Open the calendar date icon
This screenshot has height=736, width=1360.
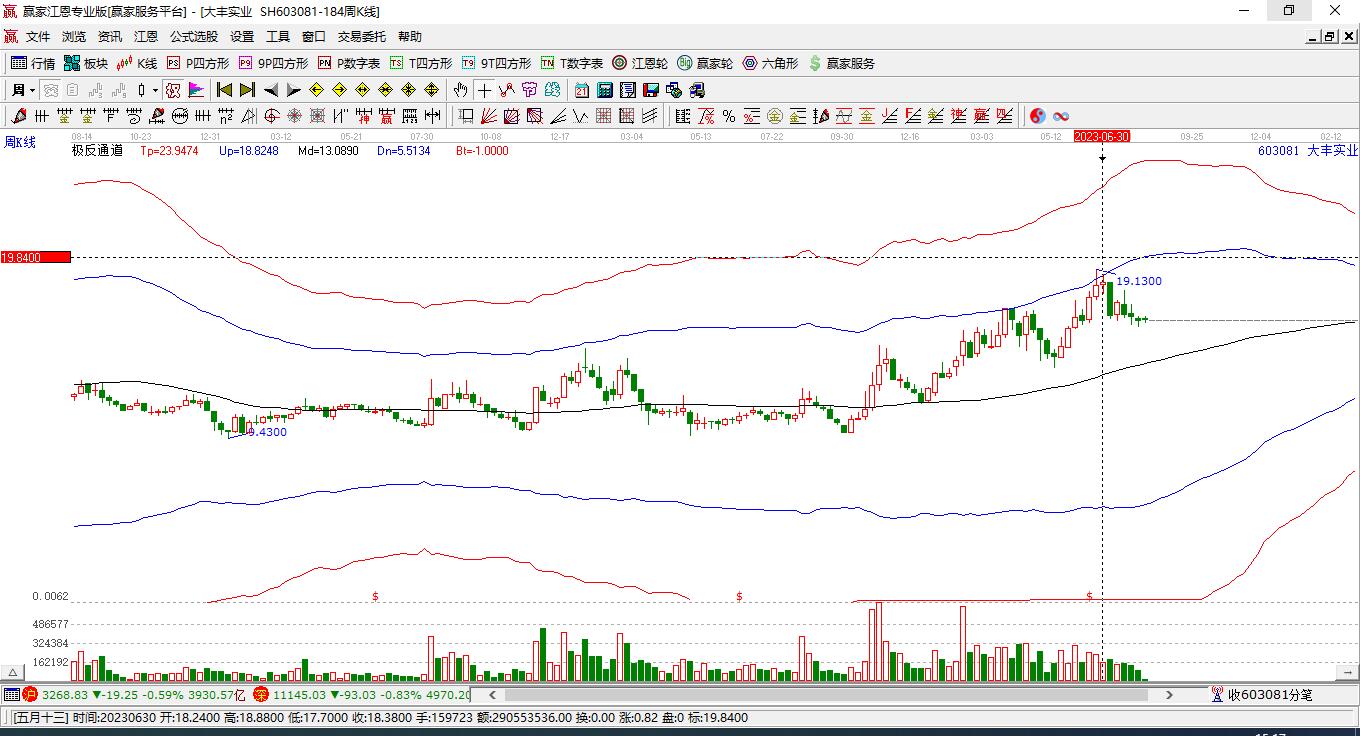(581, 90)
